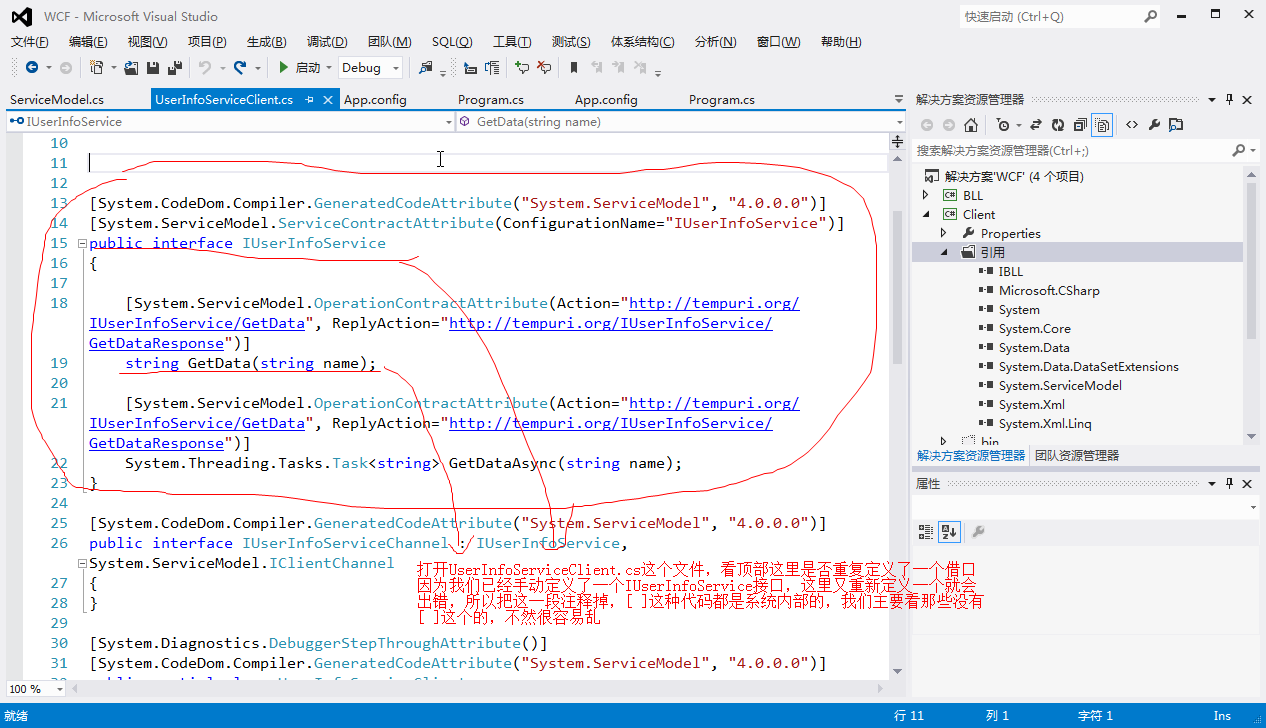Image resolution: width=1266 pixels, height=728 pixels.
Task: Click the Open File toolbar icon
Action: (131, 67)
